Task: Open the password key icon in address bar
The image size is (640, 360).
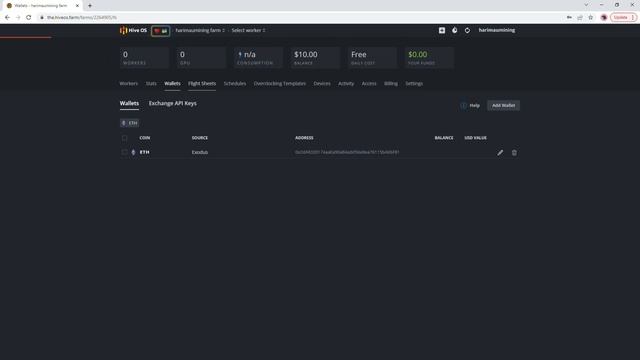Action: (x=569, y=18)
